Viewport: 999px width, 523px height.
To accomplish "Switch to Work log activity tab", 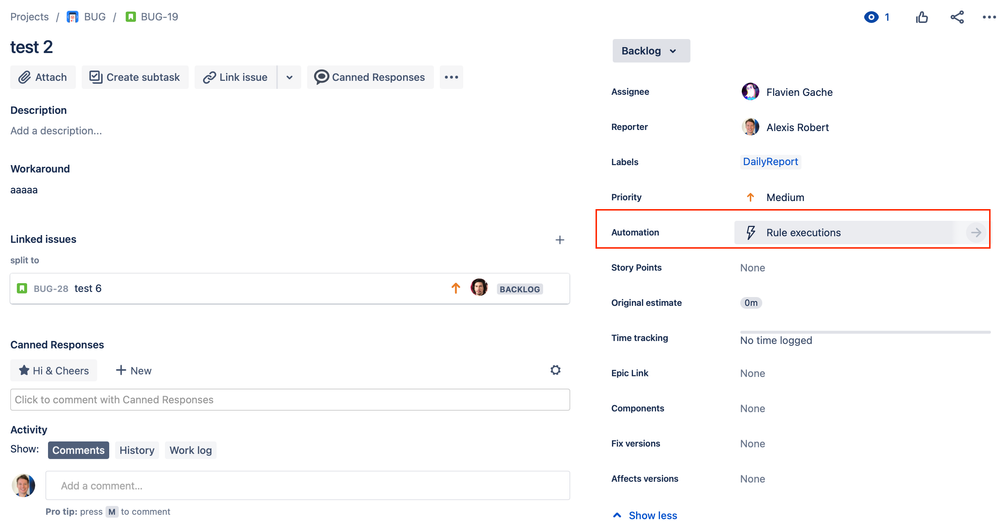I will (x=190, y=450).
